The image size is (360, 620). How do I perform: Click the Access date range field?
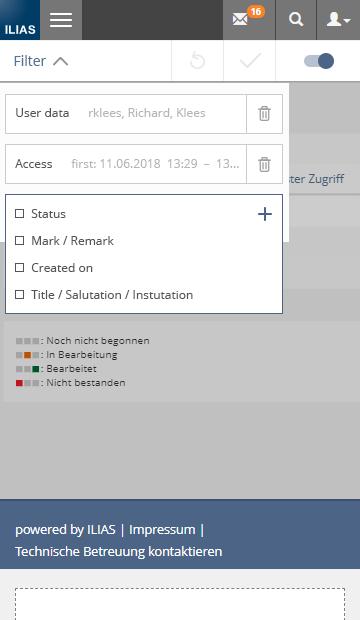pyautogui.click(x=126, y=164)
